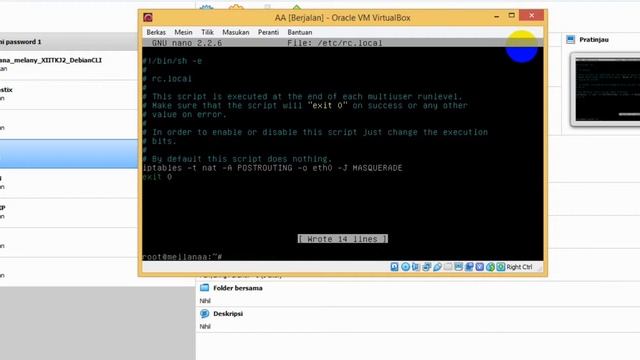Open the Tilik menu

pos(207,32)
